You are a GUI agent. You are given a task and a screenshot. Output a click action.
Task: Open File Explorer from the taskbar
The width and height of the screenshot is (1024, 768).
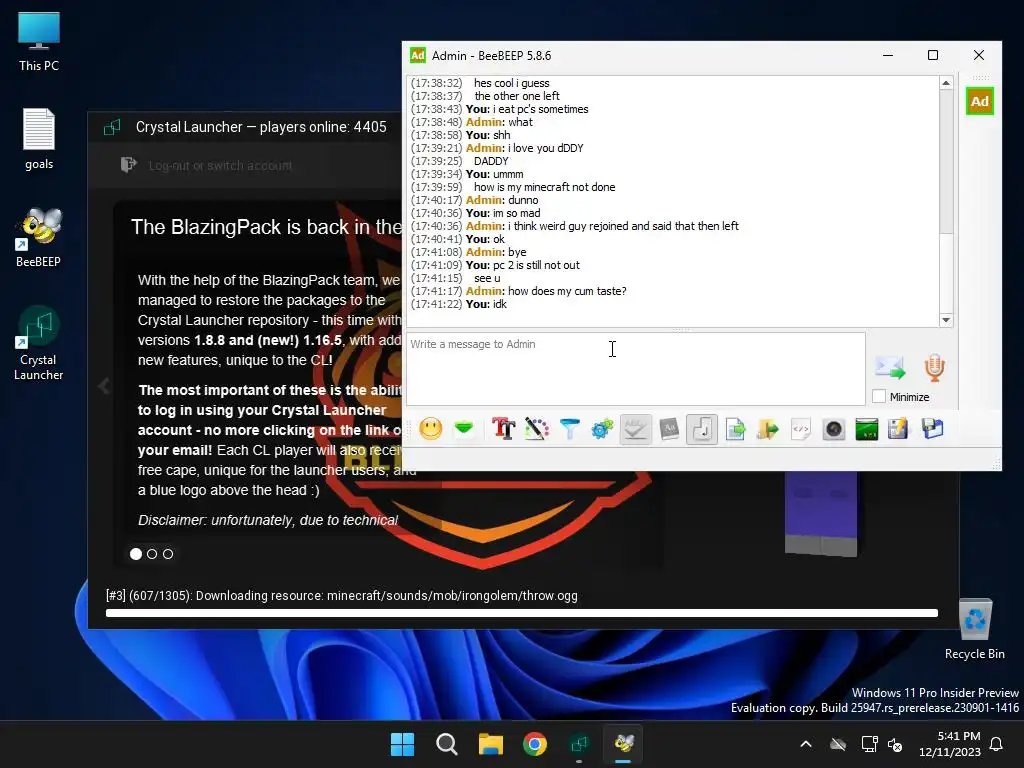[x=490, y=744]
